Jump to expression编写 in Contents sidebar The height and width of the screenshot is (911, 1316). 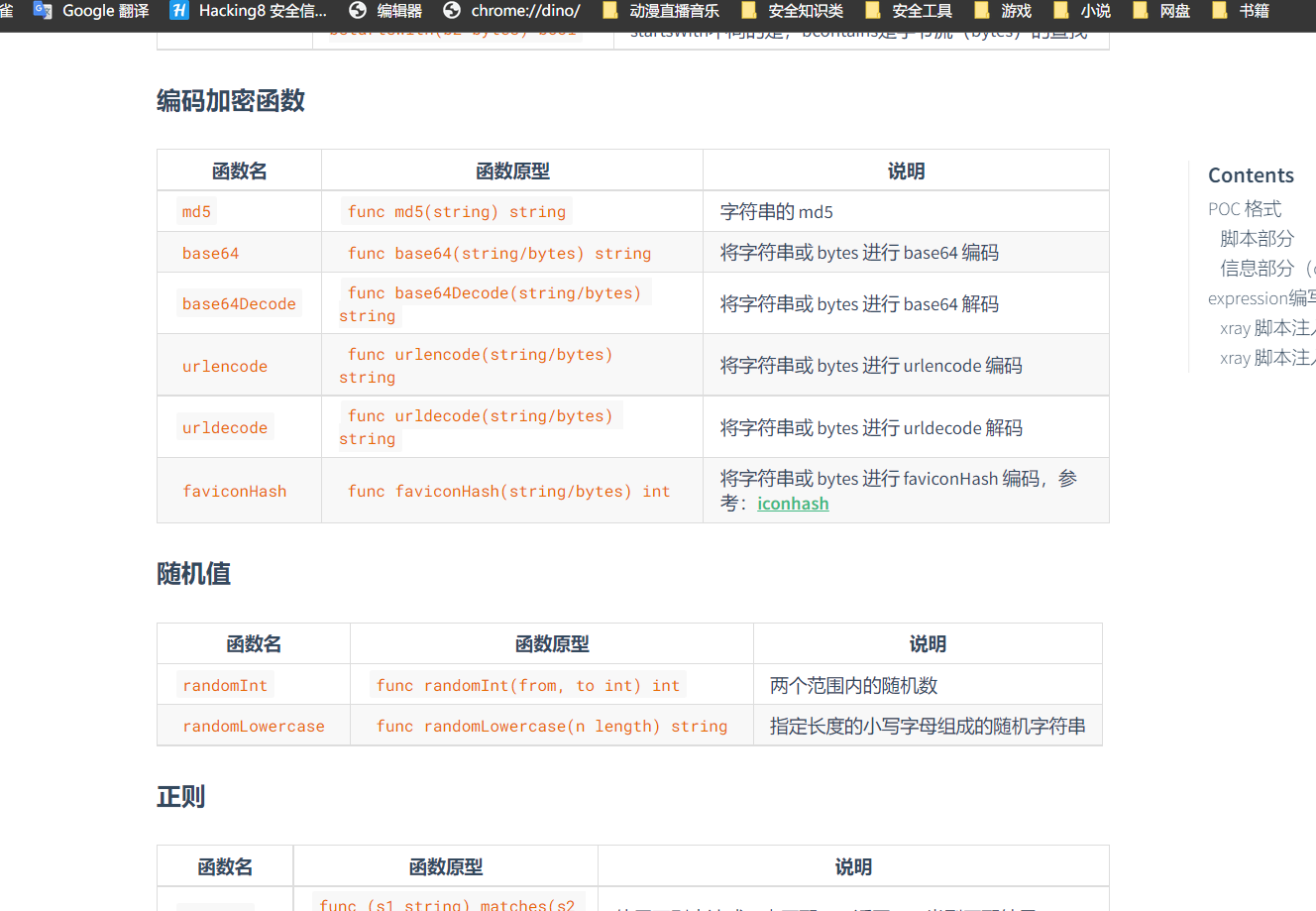click(x=1261, y=298)
